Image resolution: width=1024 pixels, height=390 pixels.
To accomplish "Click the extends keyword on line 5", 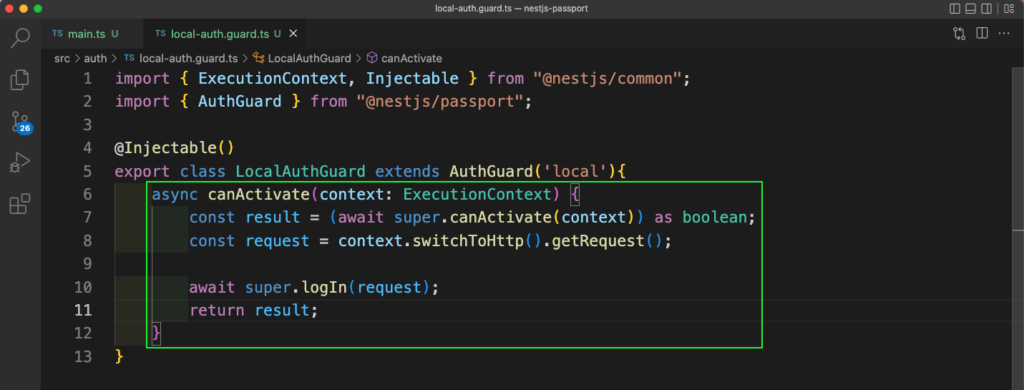I will (x=408, y=172).
